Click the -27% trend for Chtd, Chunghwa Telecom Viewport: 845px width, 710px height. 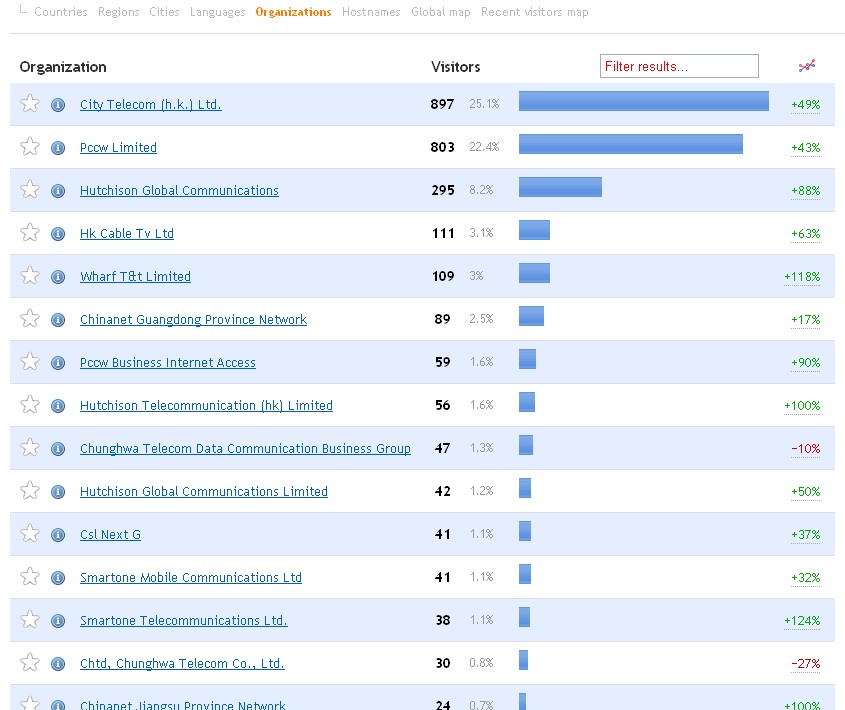tap(805, 664)
